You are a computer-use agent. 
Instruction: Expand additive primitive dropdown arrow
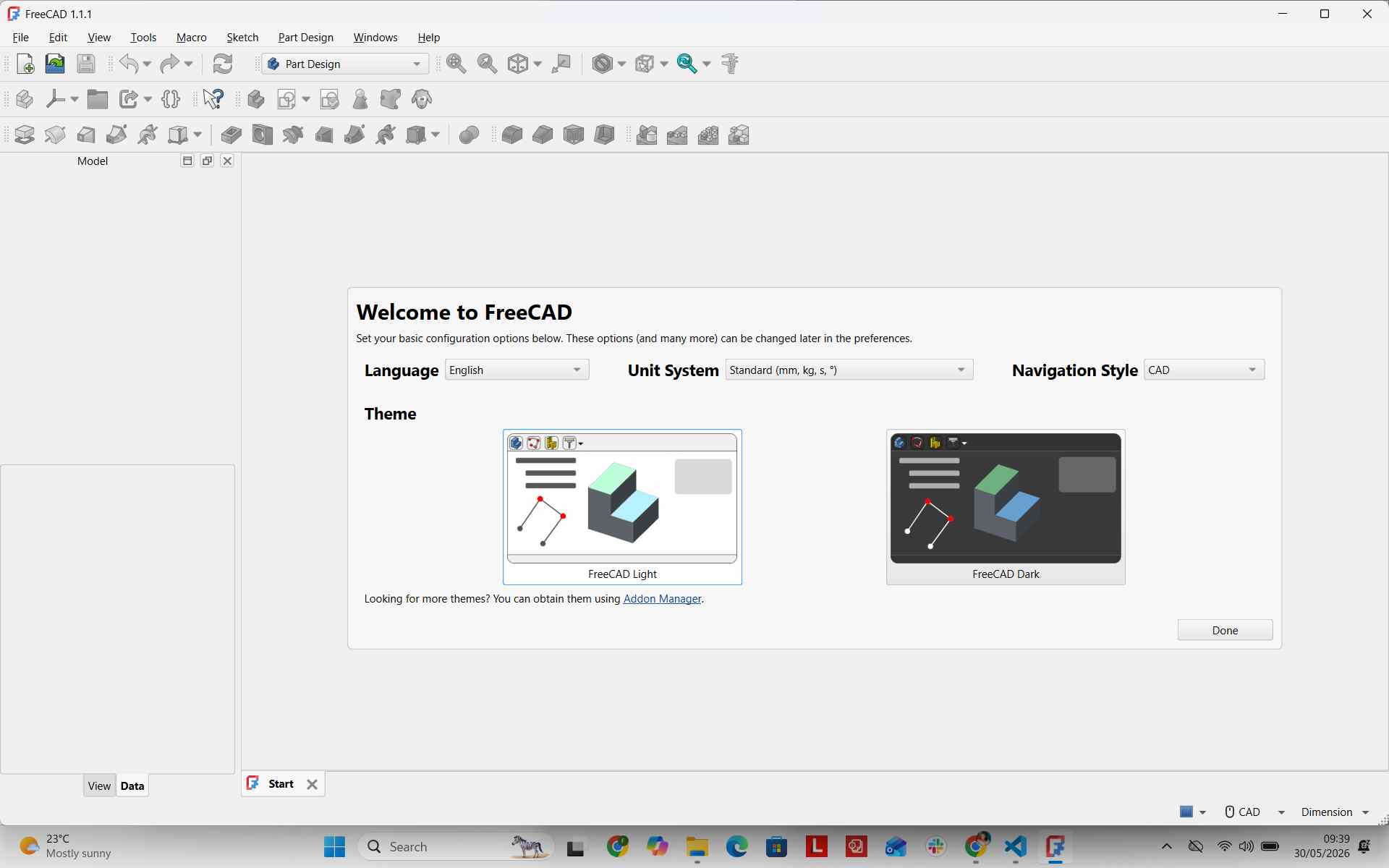[x=197, y=135]
